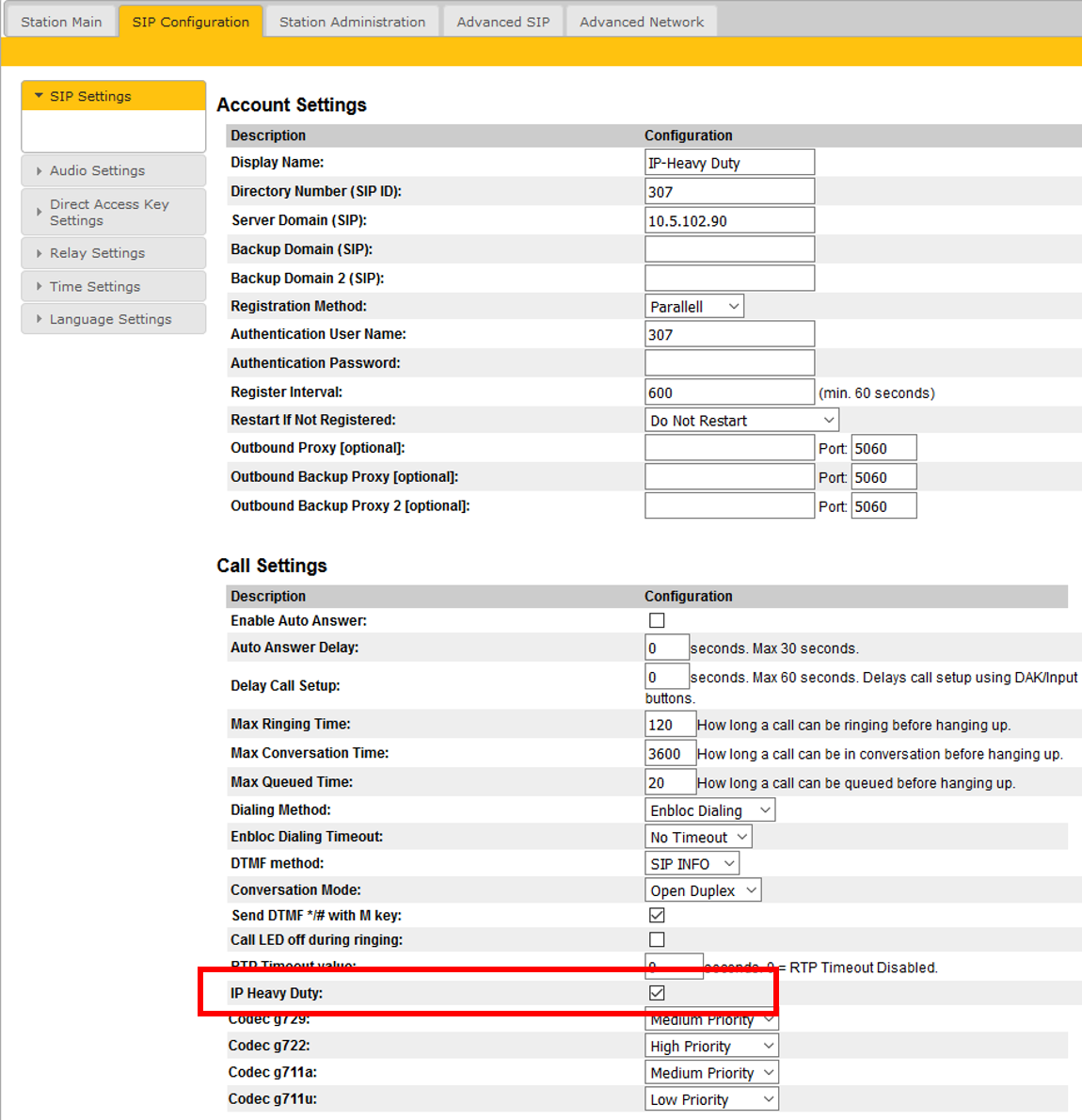
Task: Open Codec g711a priority dropdown
Action: click(x=711, y=1072)
